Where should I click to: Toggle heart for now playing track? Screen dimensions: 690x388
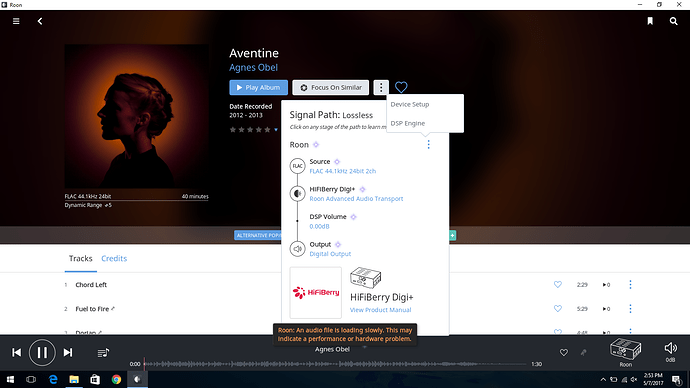(x=564, y=352)
